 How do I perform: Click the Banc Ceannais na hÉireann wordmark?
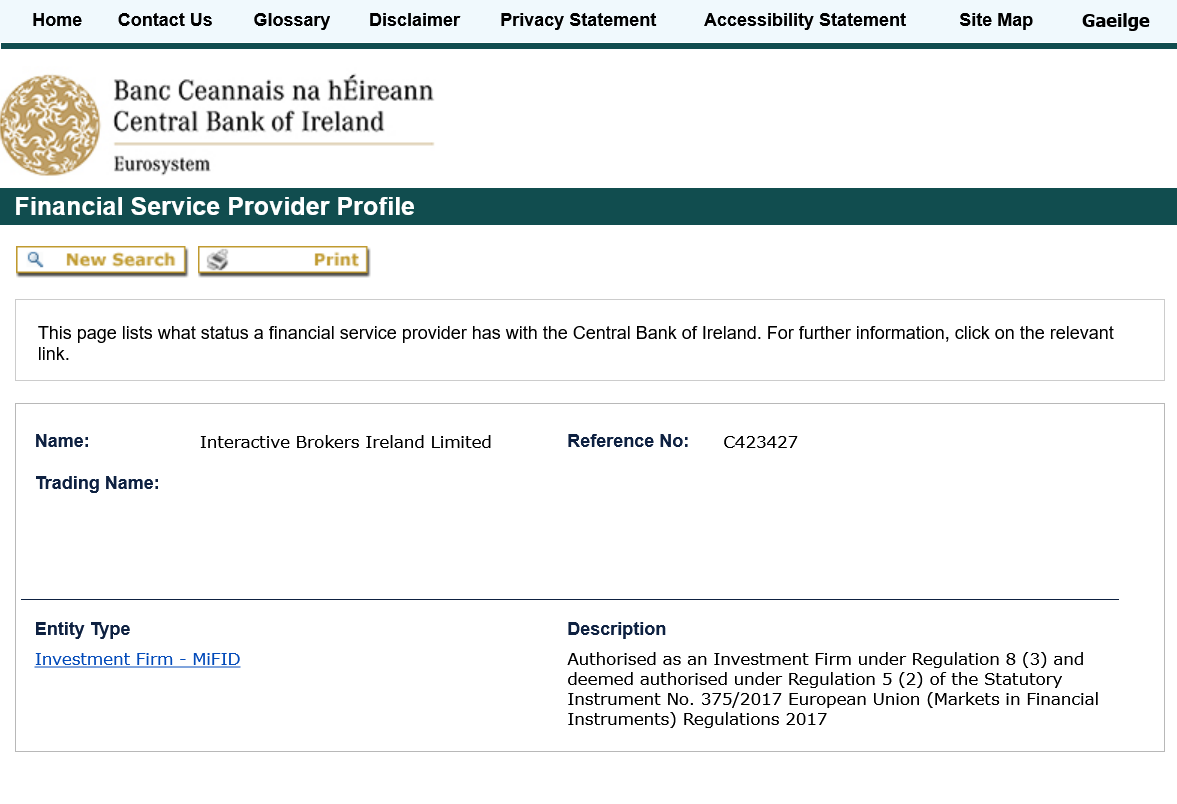coord(273,90)
